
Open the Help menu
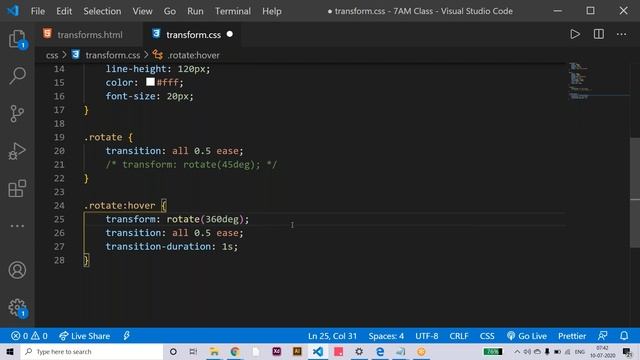pos(272,11)
